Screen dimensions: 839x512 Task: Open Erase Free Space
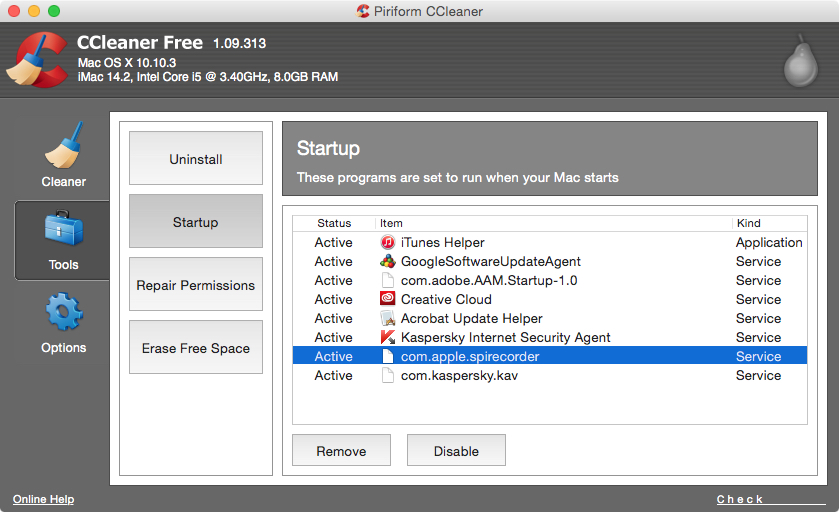tap(196, 347)
